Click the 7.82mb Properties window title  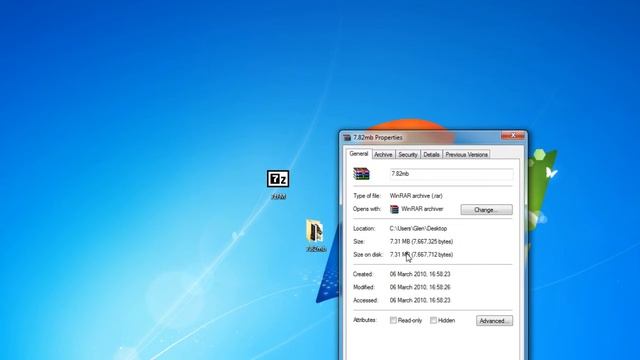pyautogui.click(x=378, y=138)
